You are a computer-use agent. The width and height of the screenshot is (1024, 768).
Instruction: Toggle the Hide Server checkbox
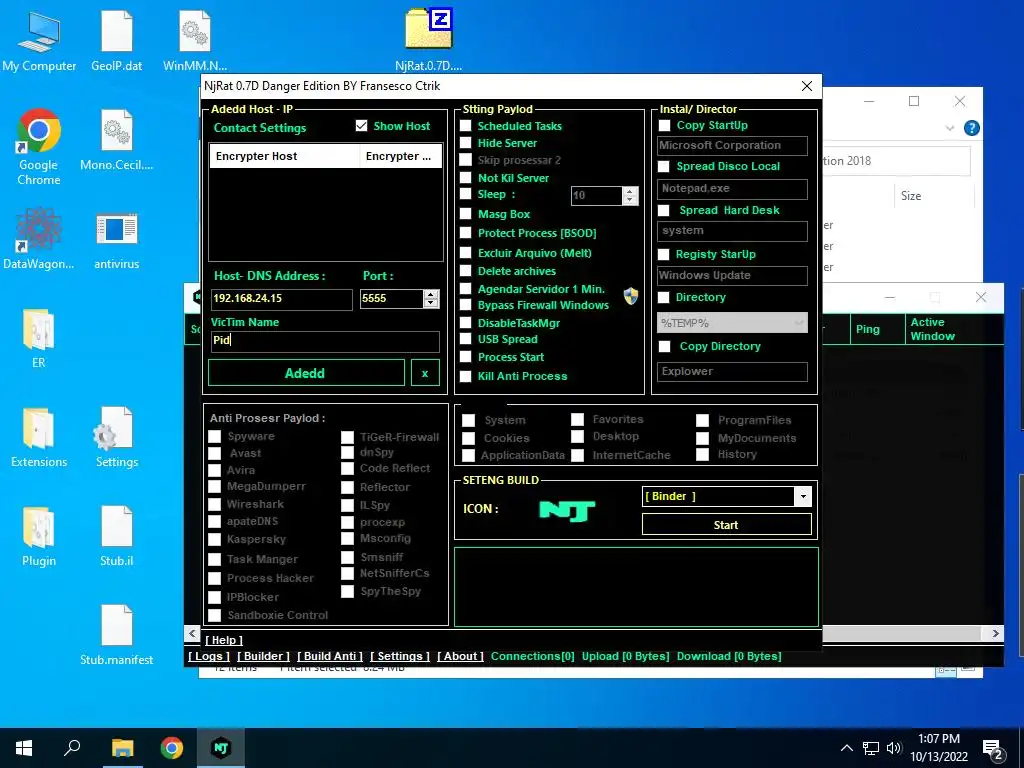click(466, 142)
